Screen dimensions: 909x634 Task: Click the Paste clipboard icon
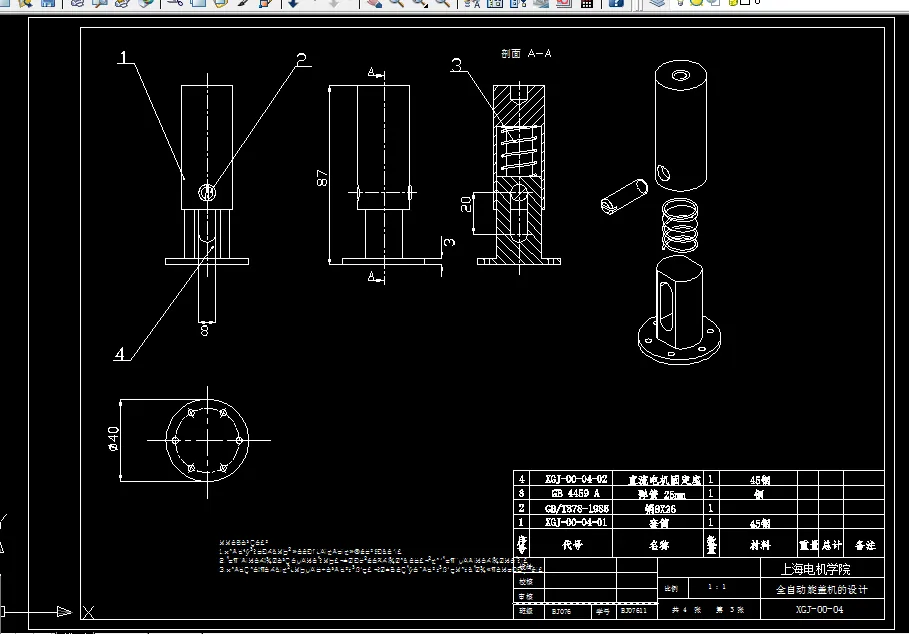coord(220,2)
